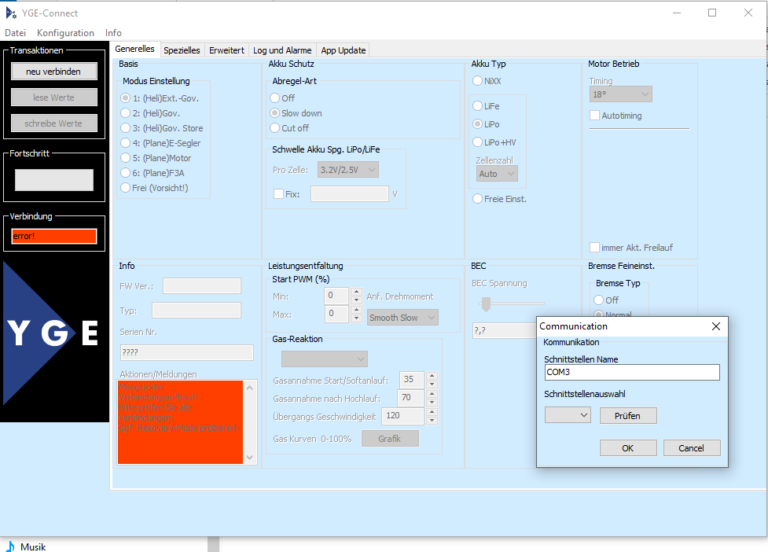The width and height of the screenshot is (768, 552).
Task: Close the Communication dialog
Action: (x=716, y=326)
